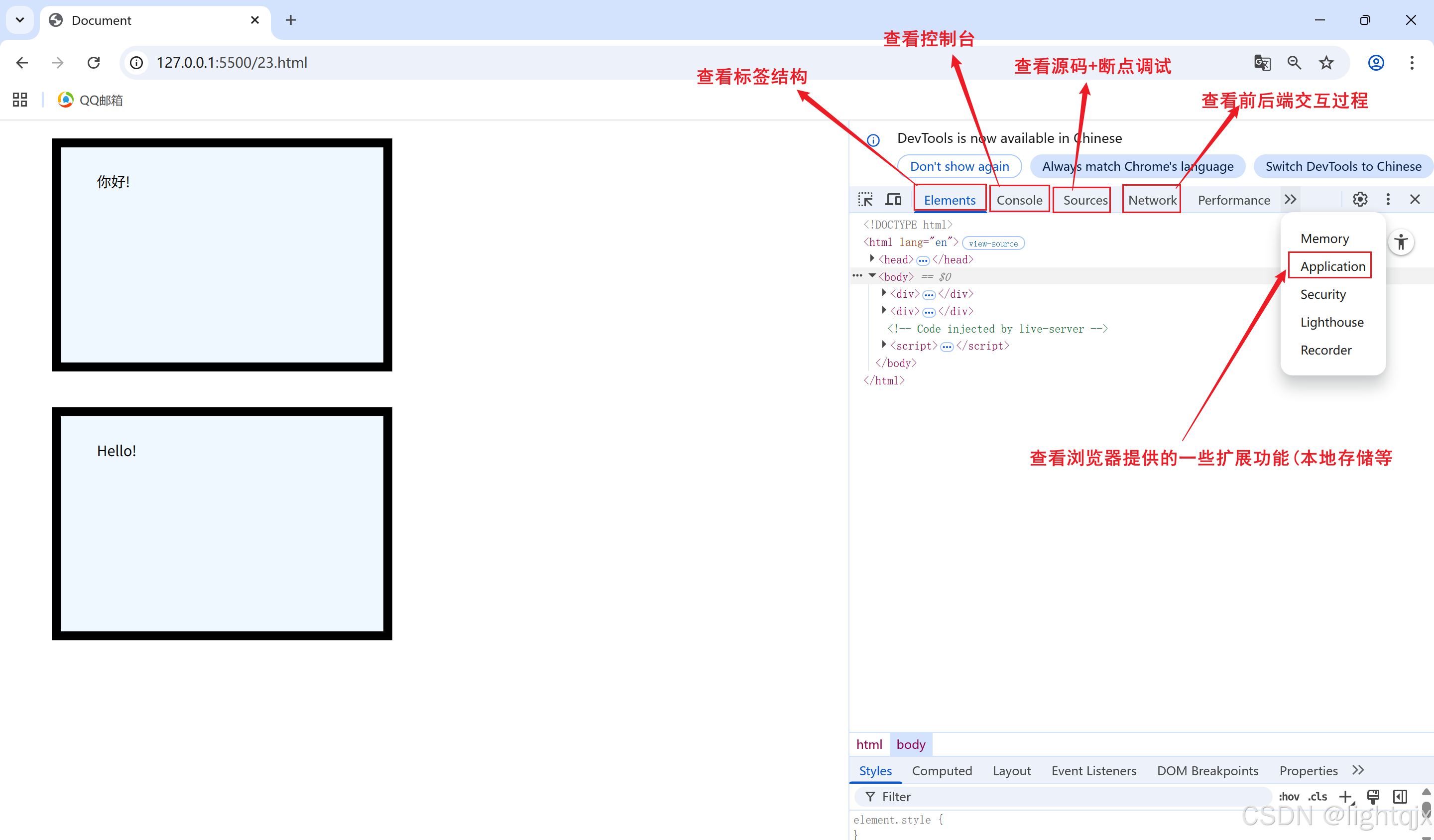Open the Computed styles tab
The height and width of the screenshot is (840, 1434).
[x=942, y=771]
